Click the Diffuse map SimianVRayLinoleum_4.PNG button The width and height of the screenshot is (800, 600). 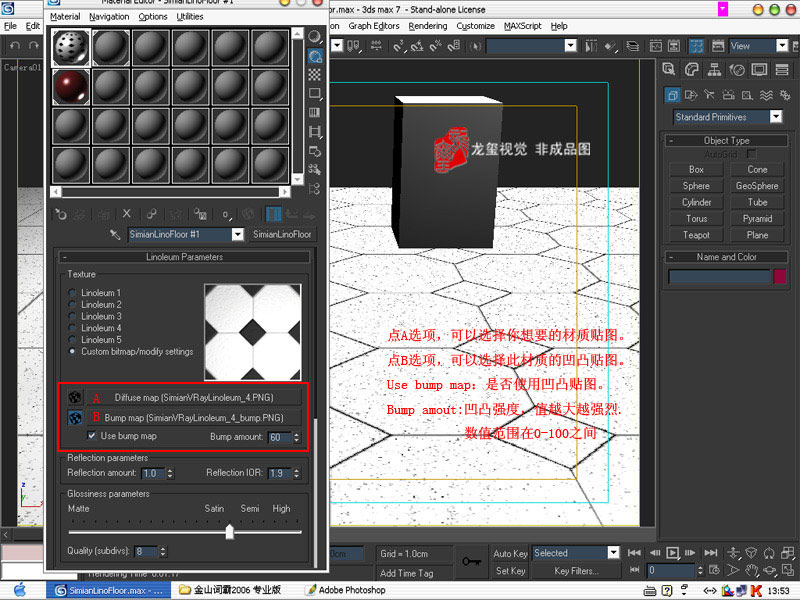coord(194,397)
